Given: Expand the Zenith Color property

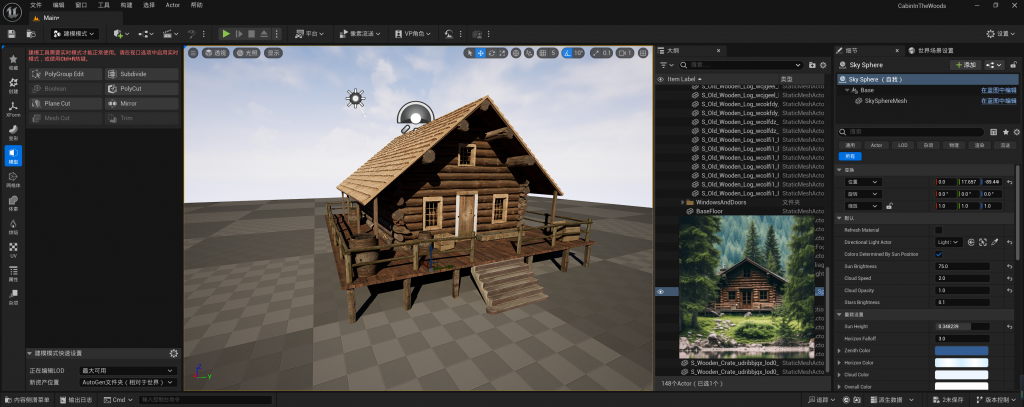Looking at the screenshot, I should [839, 351].
